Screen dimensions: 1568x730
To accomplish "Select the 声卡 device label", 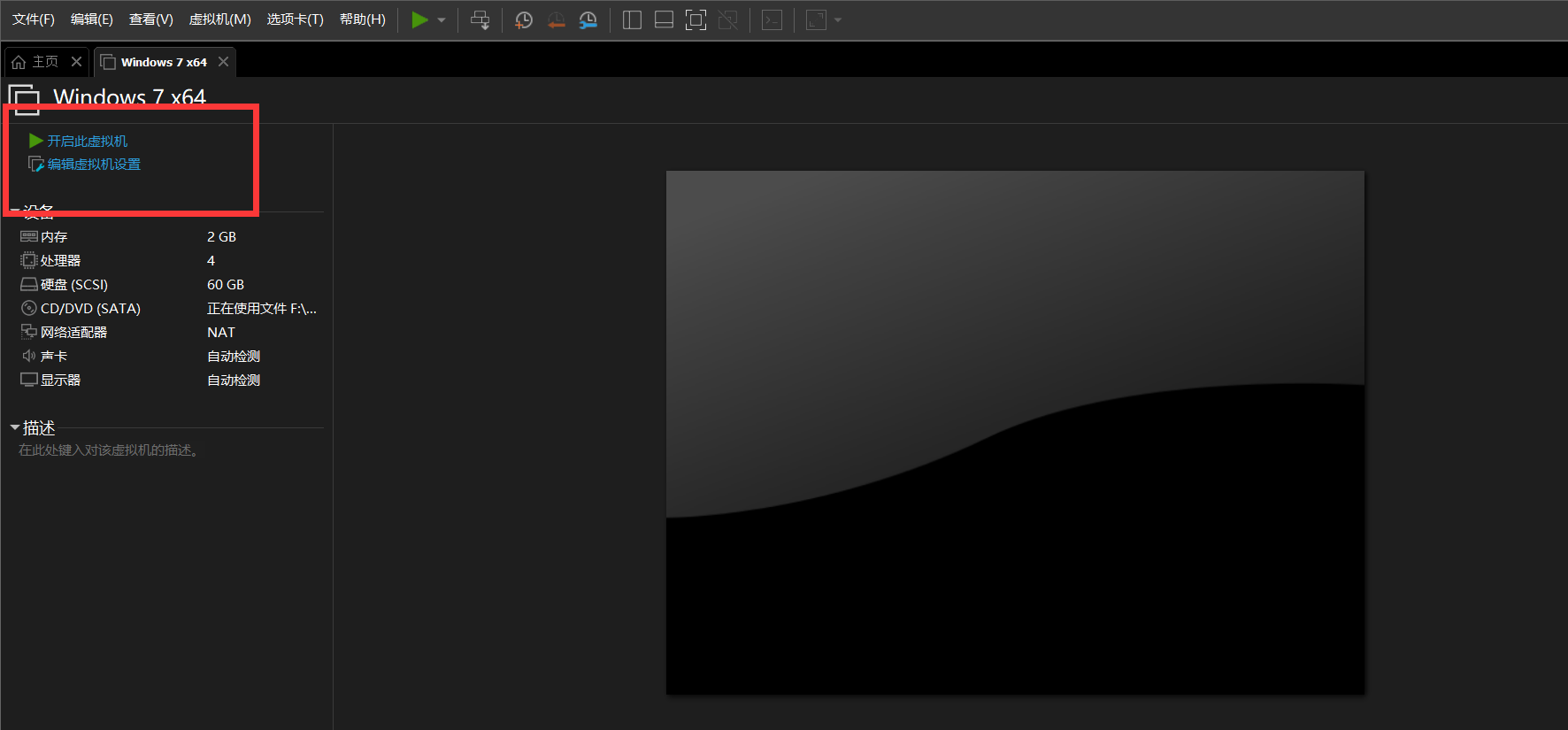I will [54, 357].
